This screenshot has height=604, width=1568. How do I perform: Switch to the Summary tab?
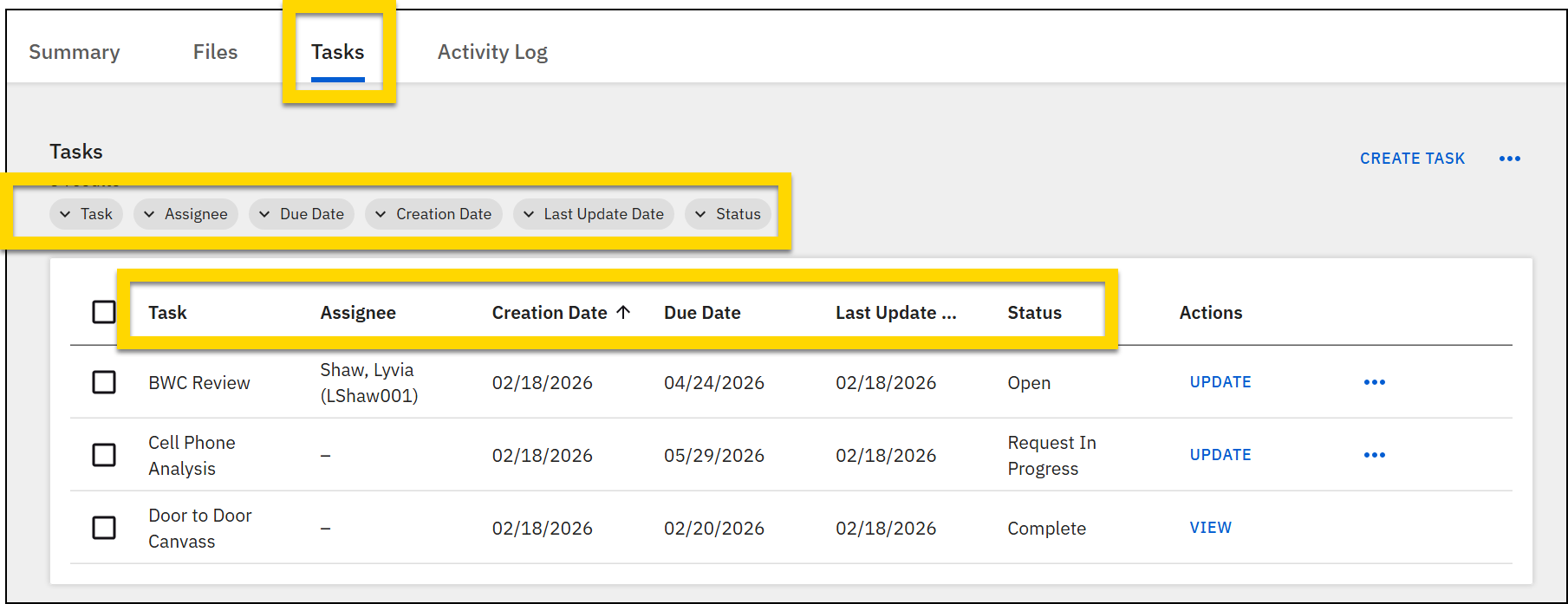75,52
